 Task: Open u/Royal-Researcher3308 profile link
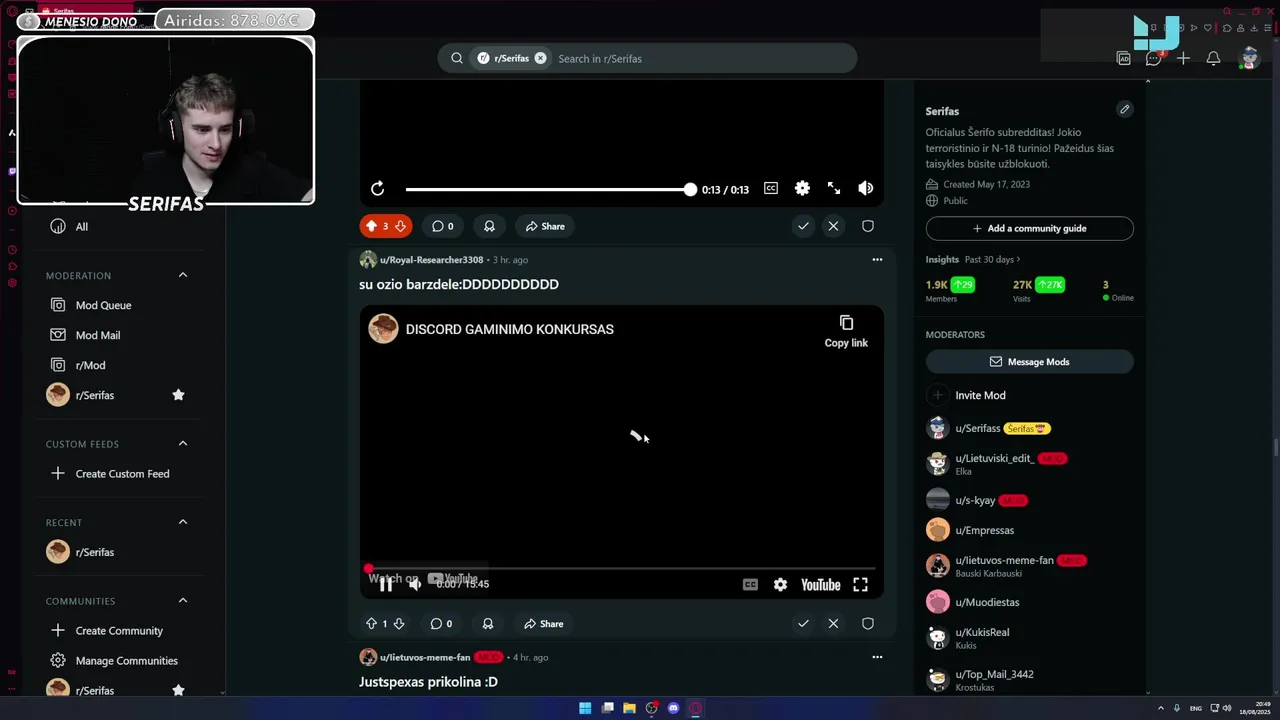[x=431, y=260]
